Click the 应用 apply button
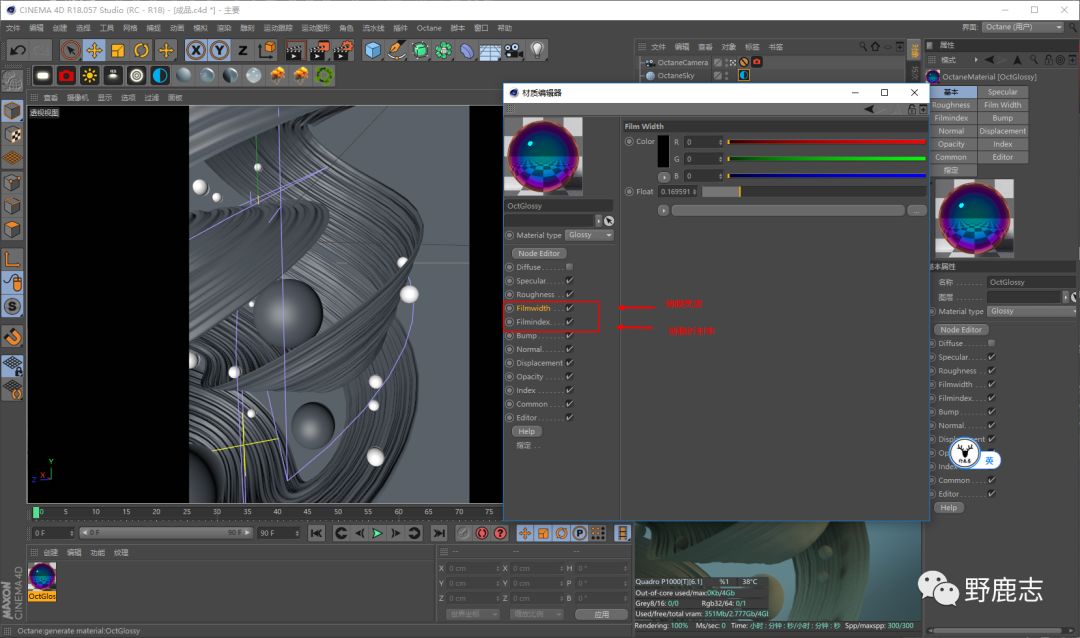Image resolution: width=1080 pixels, height=638 pixels. pyautogui.click(x=600, y=614)
